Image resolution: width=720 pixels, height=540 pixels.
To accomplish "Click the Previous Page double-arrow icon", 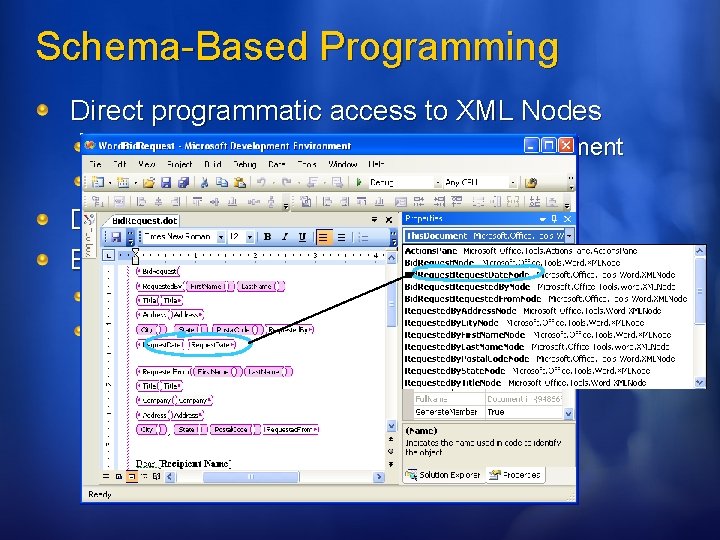I will point(391,439).
